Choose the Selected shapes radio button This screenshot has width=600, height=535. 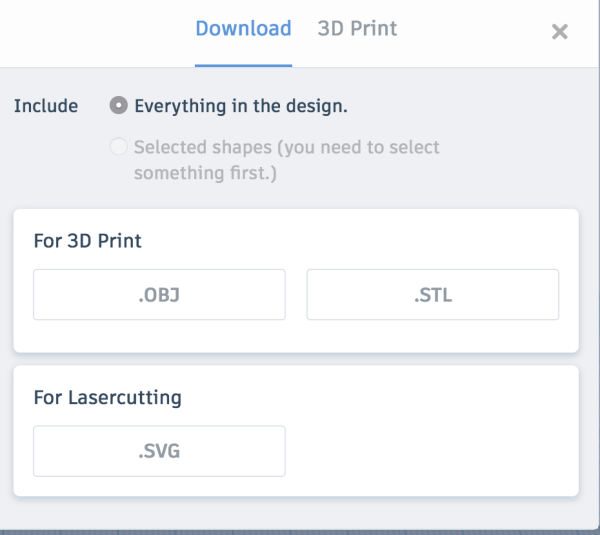coord(119,147)
